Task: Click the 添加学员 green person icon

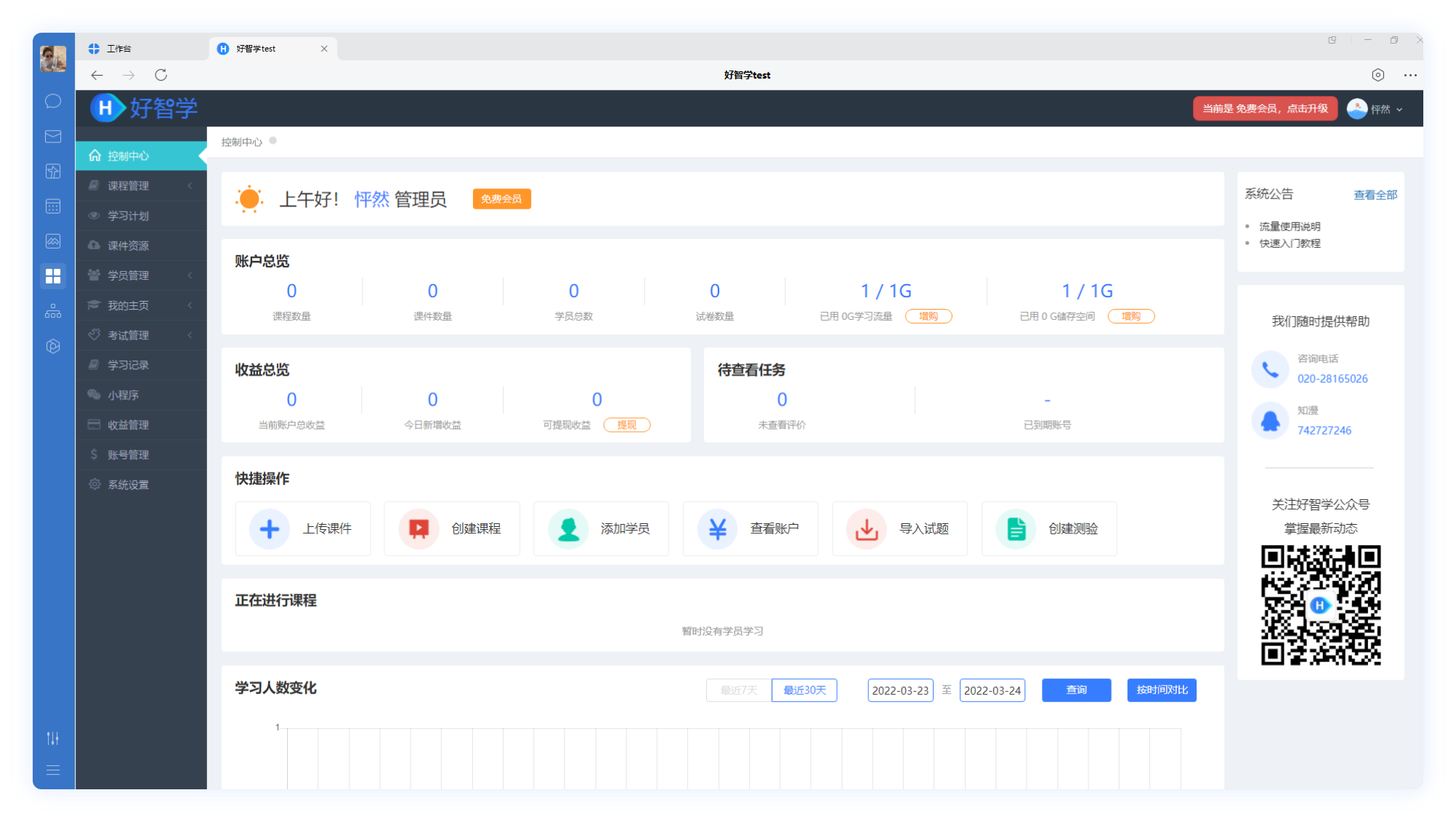Action: 568,528
